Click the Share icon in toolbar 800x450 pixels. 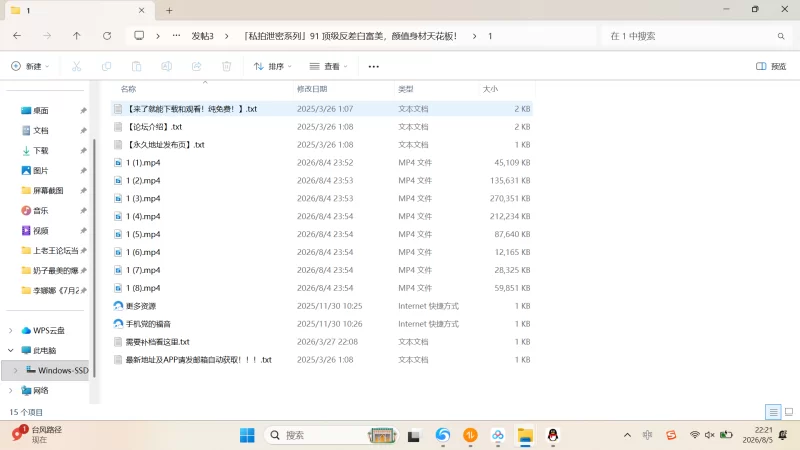tap(196, 66)
